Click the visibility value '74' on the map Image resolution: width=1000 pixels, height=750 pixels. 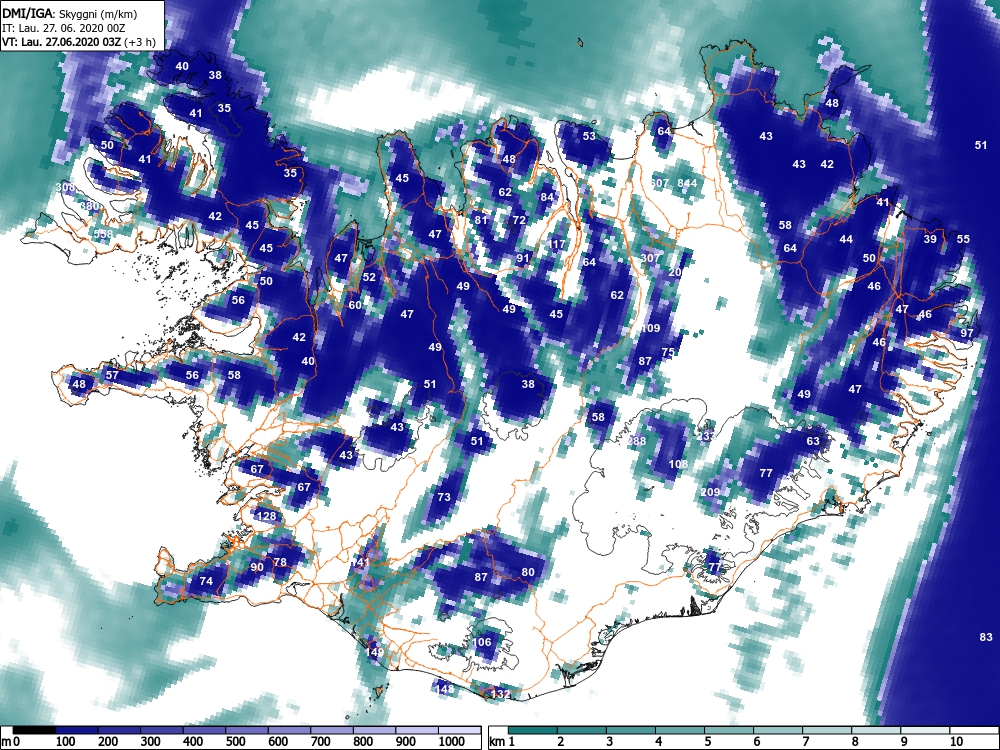206,581
